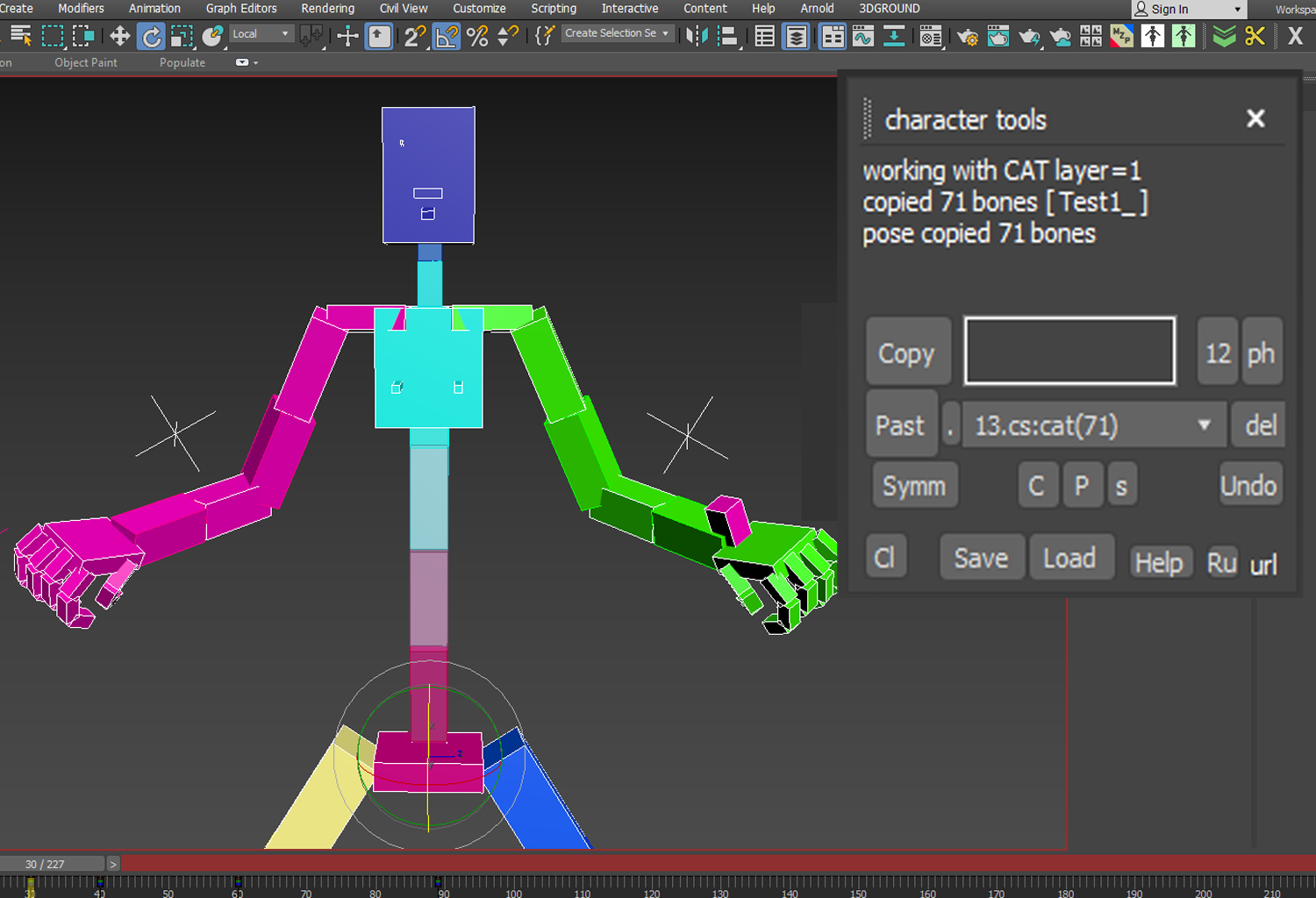Click Render in the Cloud teapot icon
Viewport: 1316px width, 898px height.
[1060, 36]
